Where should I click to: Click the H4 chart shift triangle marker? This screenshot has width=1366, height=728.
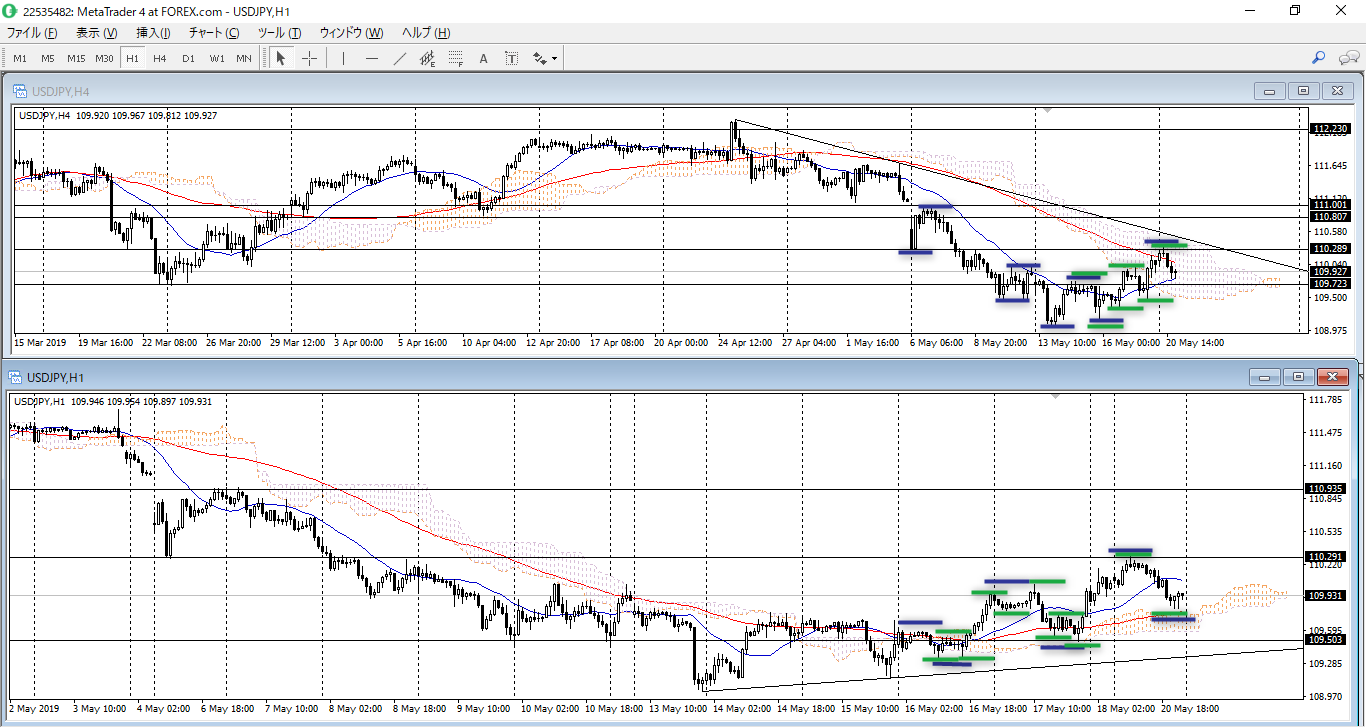(1045, 111)
